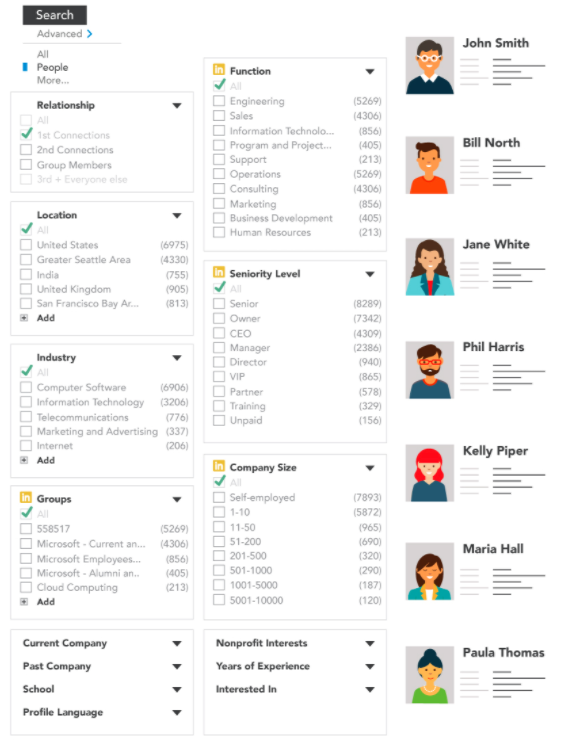The width and height of the screenshot is (581, 743).
Task: Open Bill North's profile avatar
Action: 429,165
